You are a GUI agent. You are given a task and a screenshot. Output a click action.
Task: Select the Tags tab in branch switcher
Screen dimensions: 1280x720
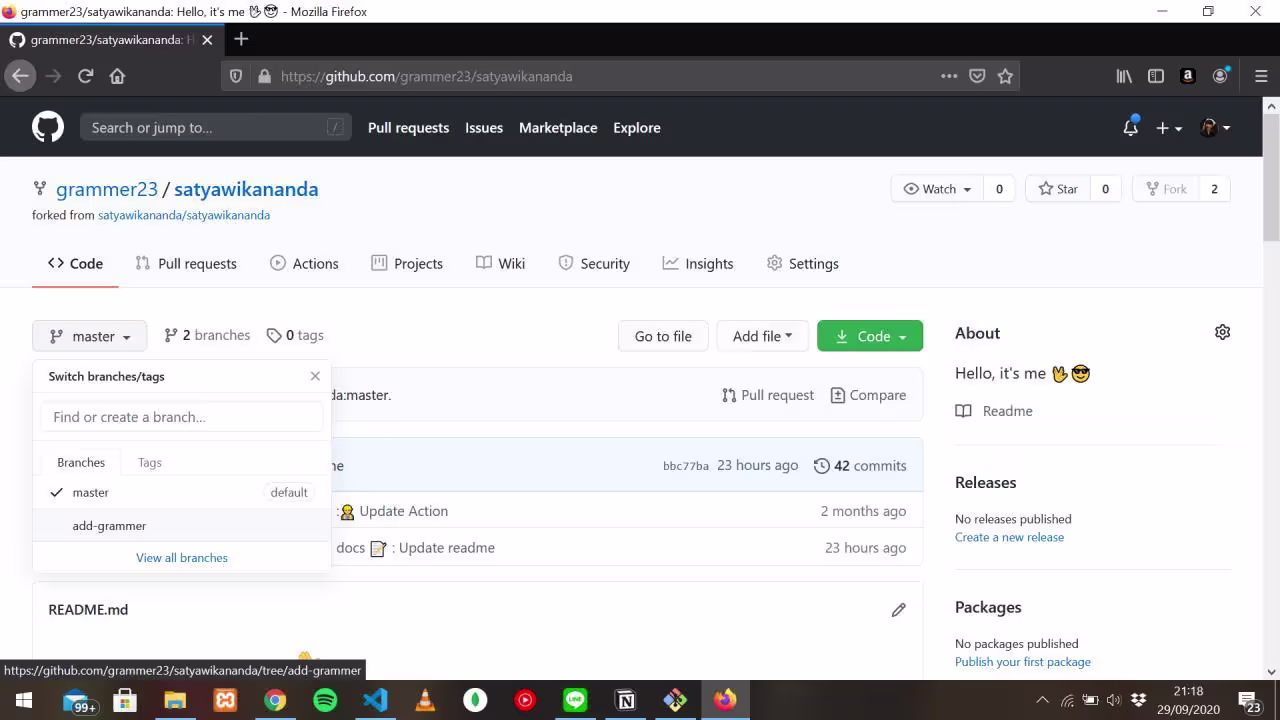coord(150,462)
